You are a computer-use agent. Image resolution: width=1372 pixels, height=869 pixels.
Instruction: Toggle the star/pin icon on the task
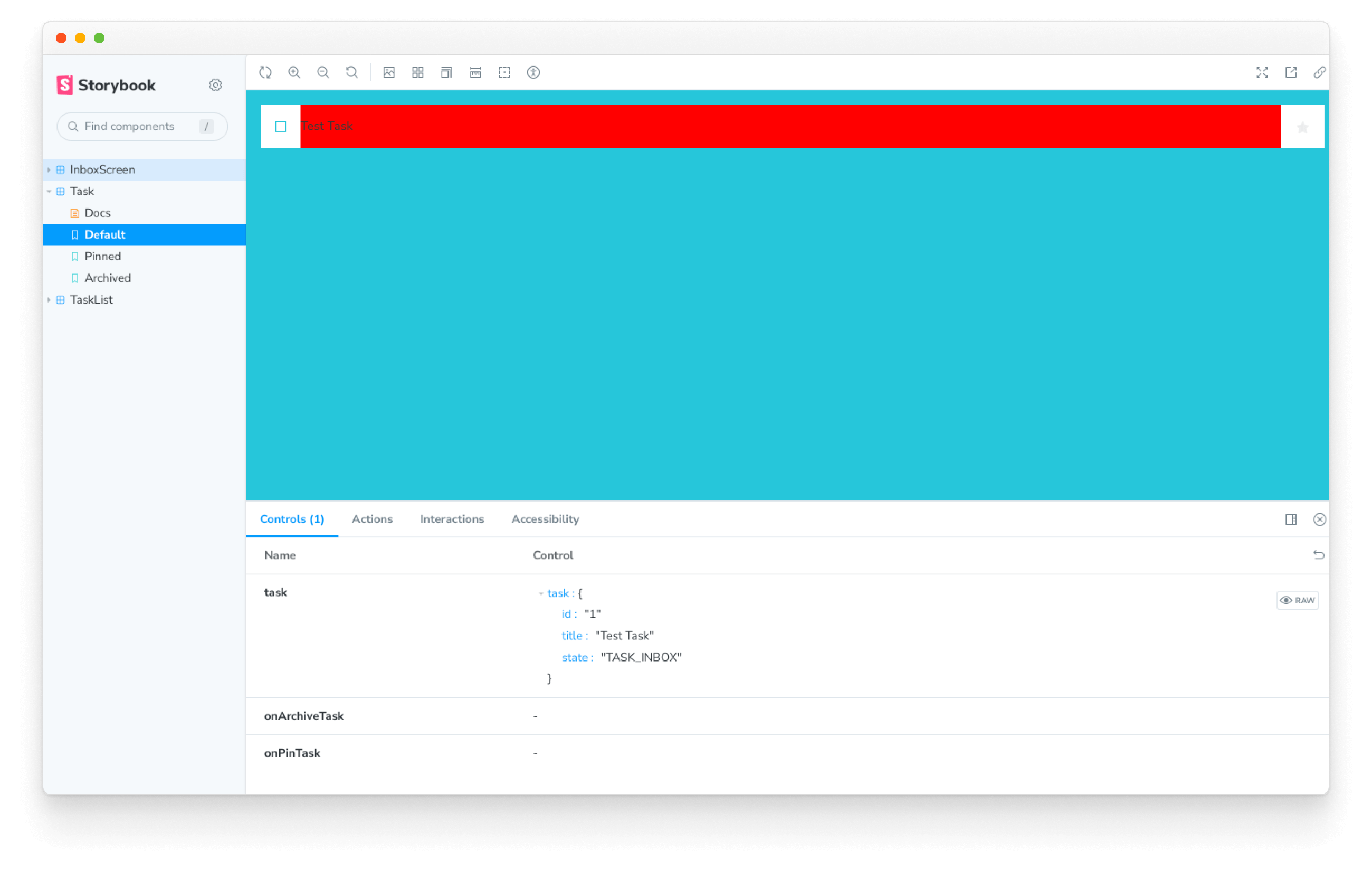point(1303,126)
